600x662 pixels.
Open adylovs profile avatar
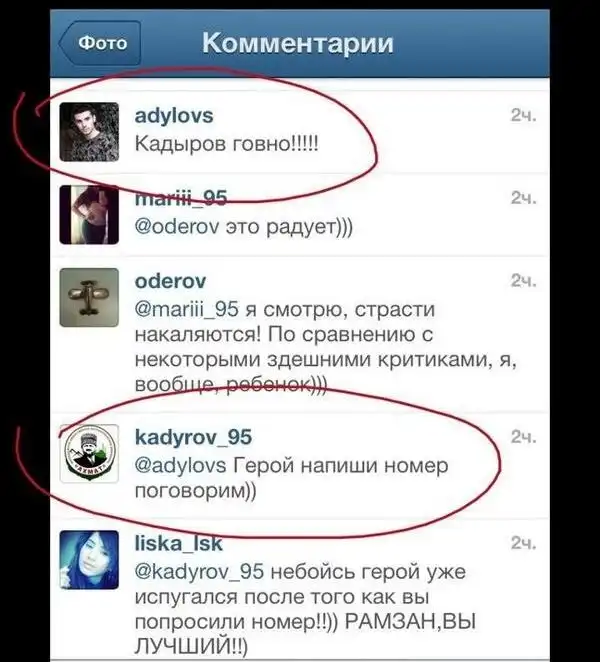coord(89,132)
